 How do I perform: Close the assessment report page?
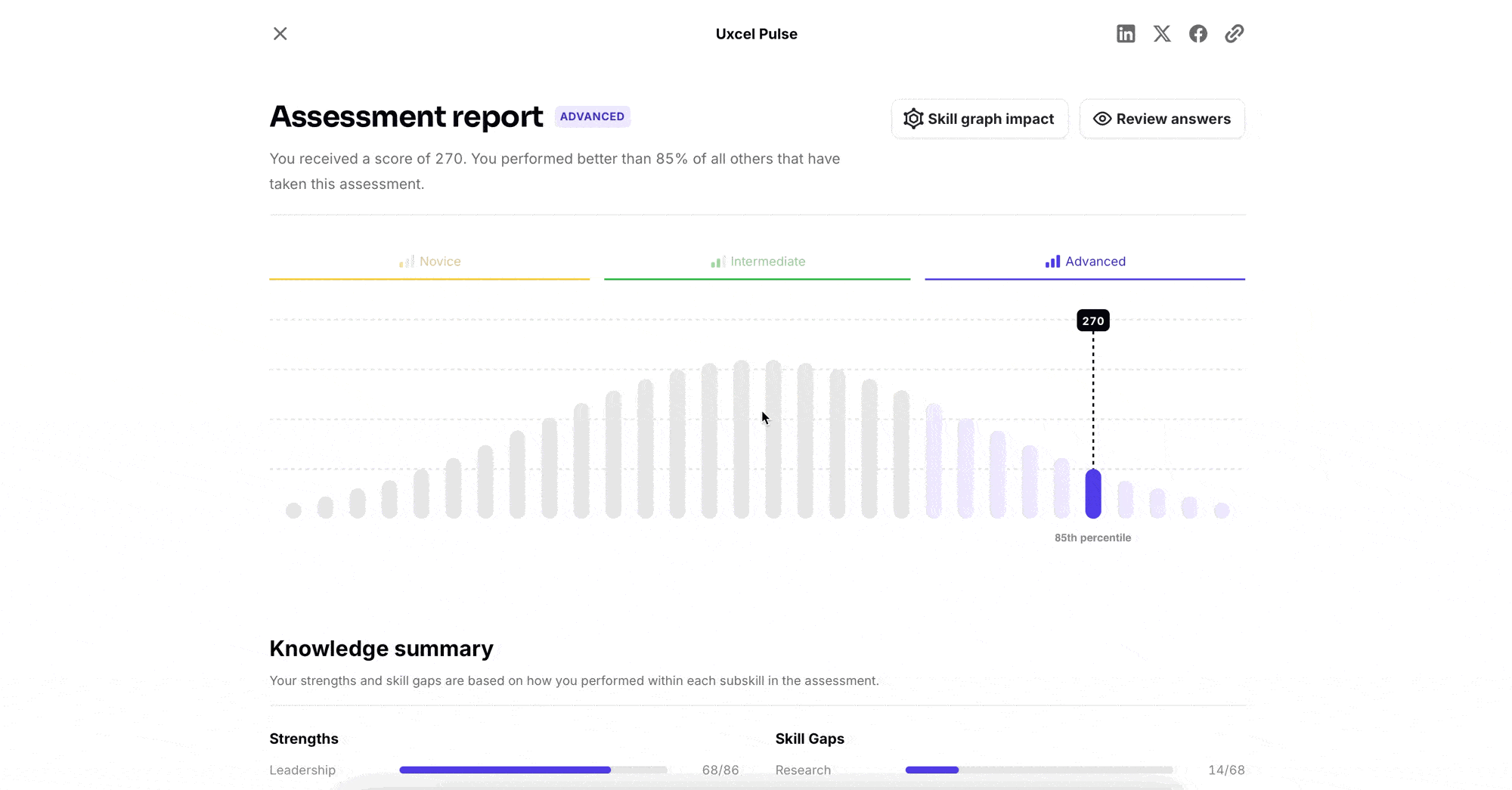tap(280, 34)
